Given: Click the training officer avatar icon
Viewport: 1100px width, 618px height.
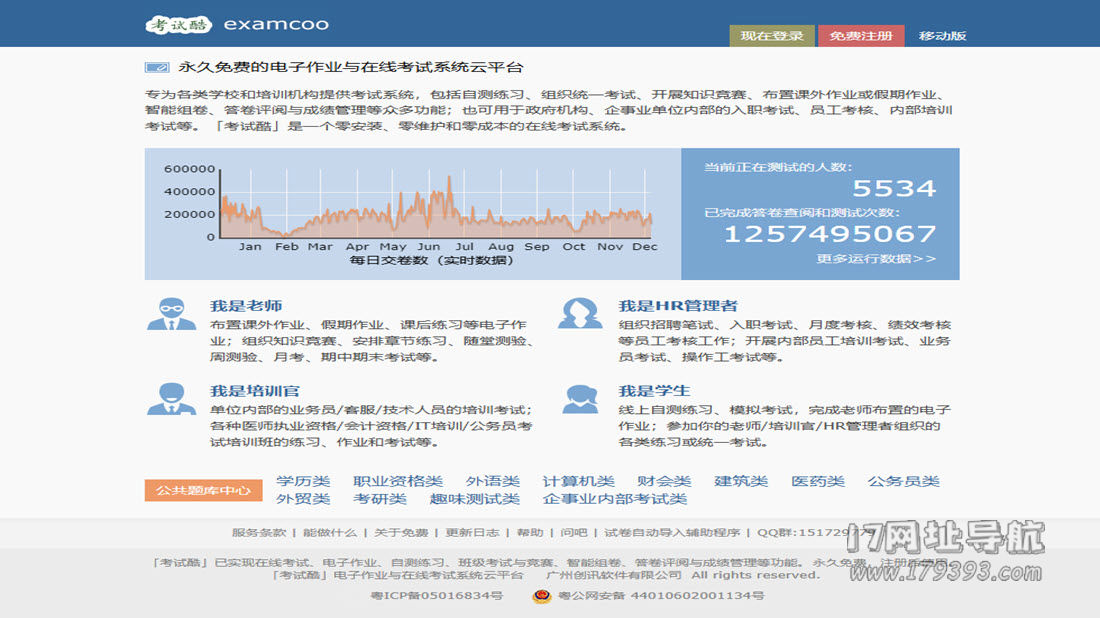Looking at the screenshot, I should (x=171, y=398).
